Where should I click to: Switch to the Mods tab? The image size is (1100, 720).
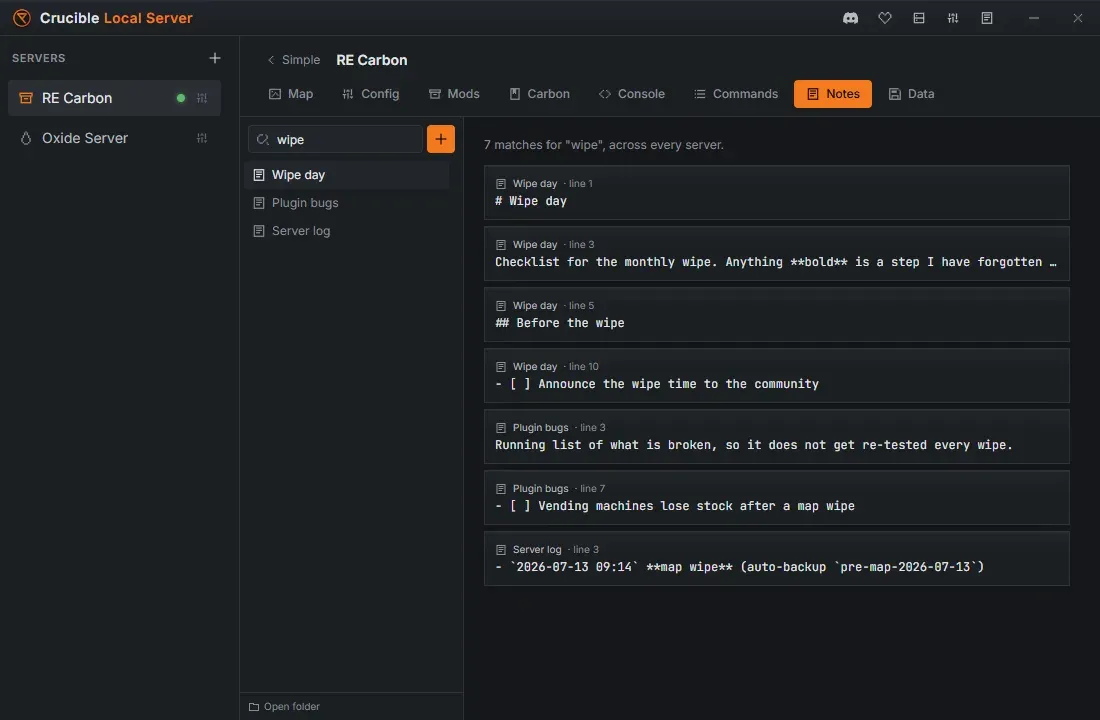[x=454, y=94]
